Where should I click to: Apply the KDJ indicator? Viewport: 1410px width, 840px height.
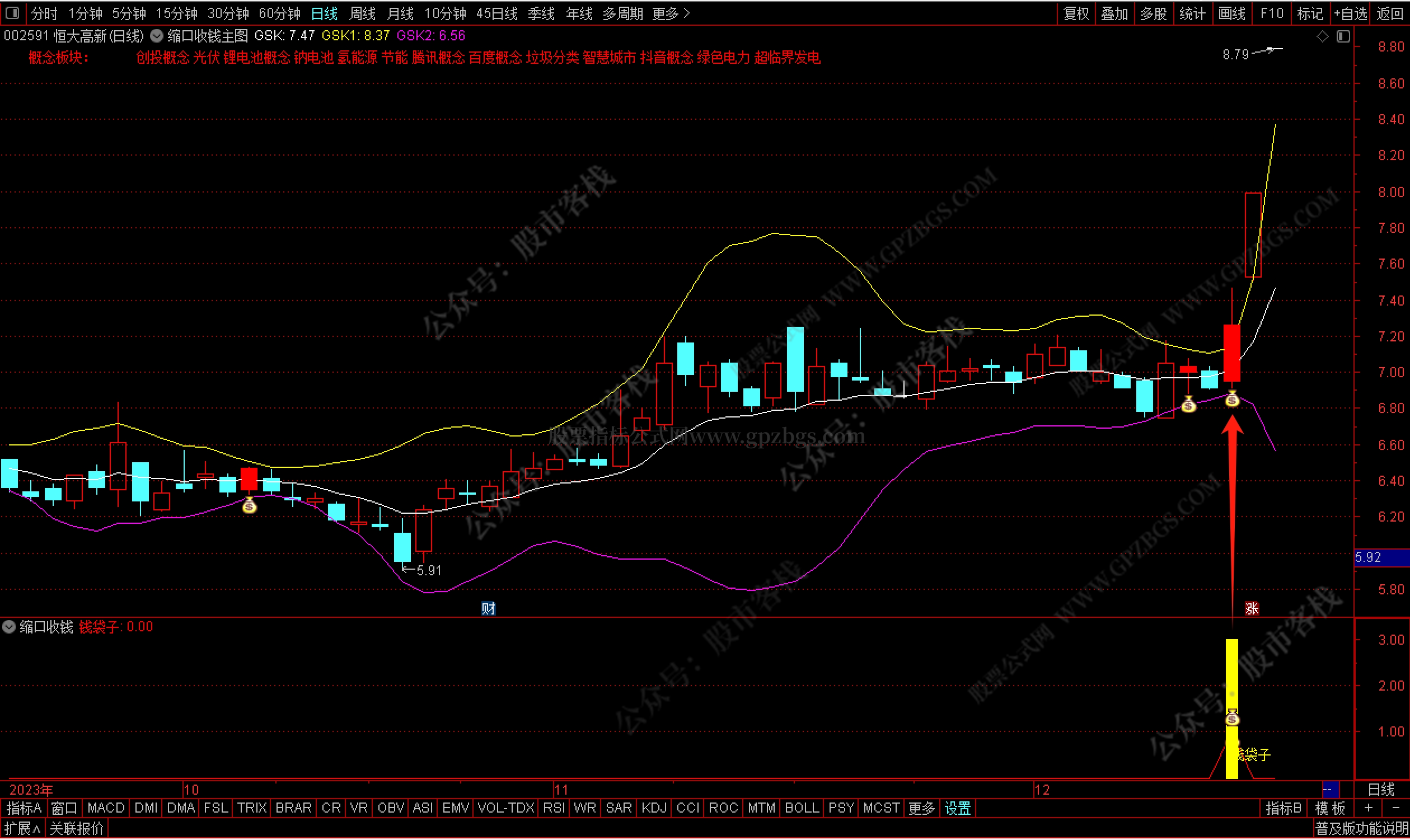pyautogui.click(x=654, y=809)
